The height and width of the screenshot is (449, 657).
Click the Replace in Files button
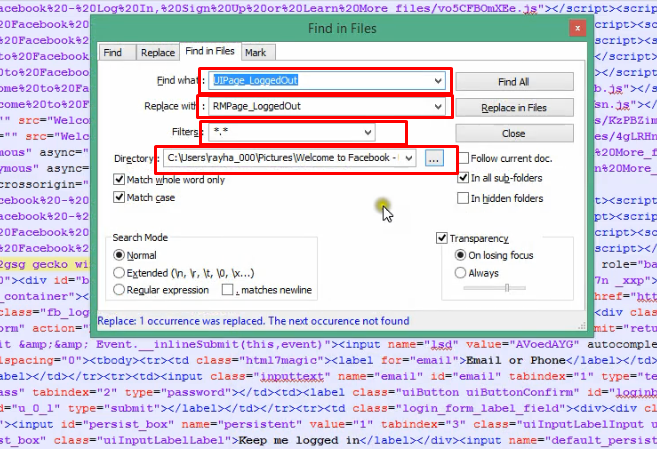click(x=514, y=108)
